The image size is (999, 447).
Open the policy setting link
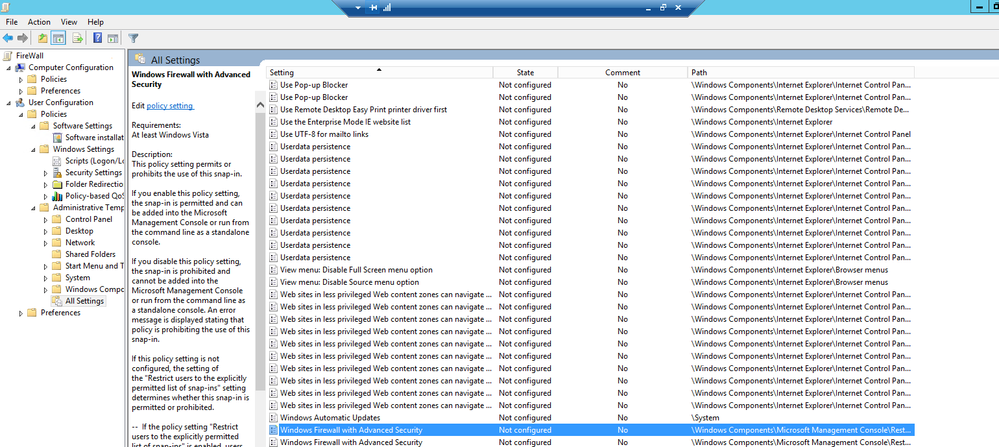[170, 106]
